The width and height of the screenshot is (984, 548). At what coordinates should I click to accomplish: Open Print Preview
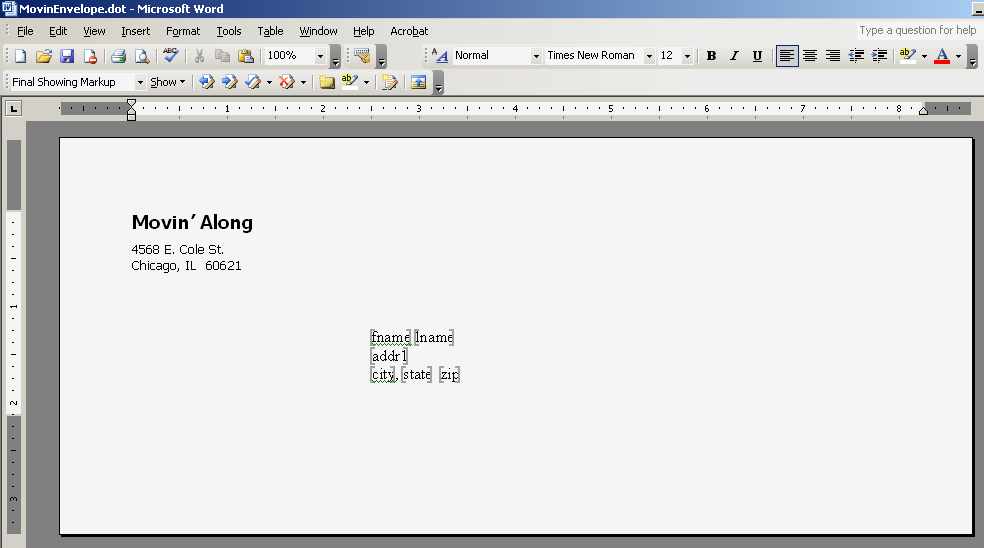pos(142,56)
